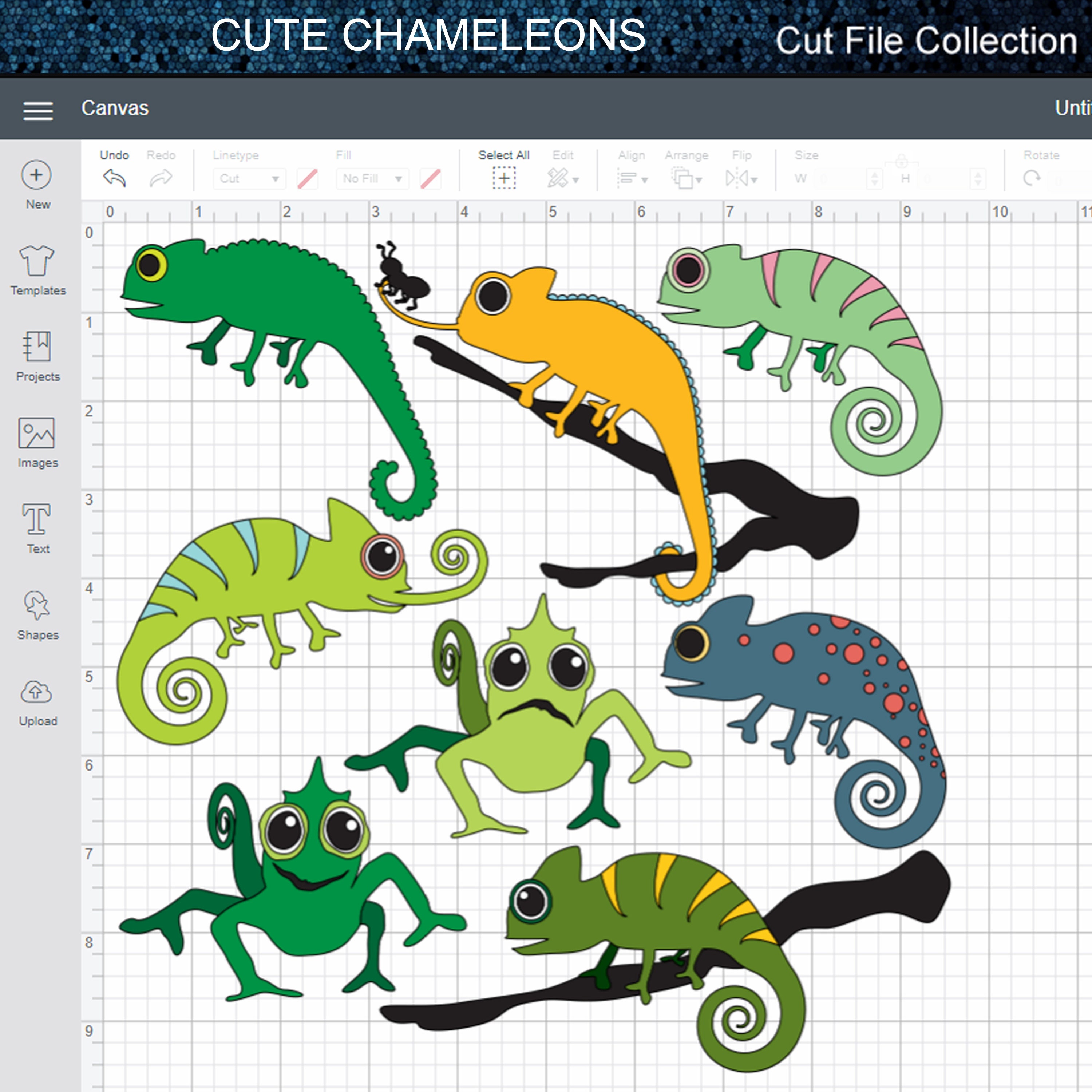This screenshot has height=1092, width=1092.
Task: Open the Linetype dropdown showing Cut
Action: pyautogui.click(x=249, y=178)
